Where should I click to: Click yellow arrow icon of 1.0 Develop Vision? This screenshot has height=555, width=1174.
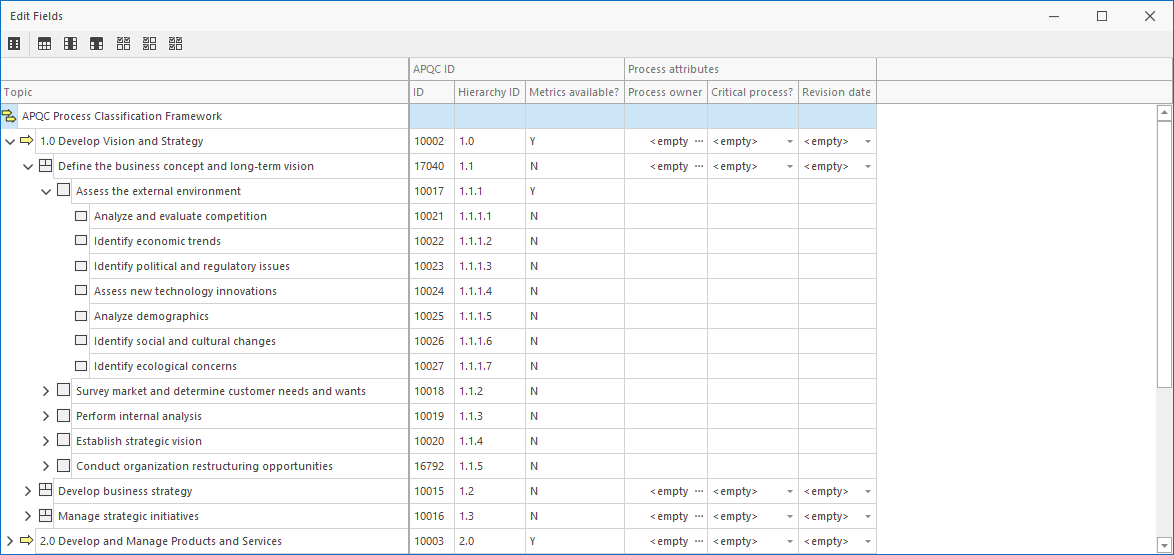(x=27, y=141)
